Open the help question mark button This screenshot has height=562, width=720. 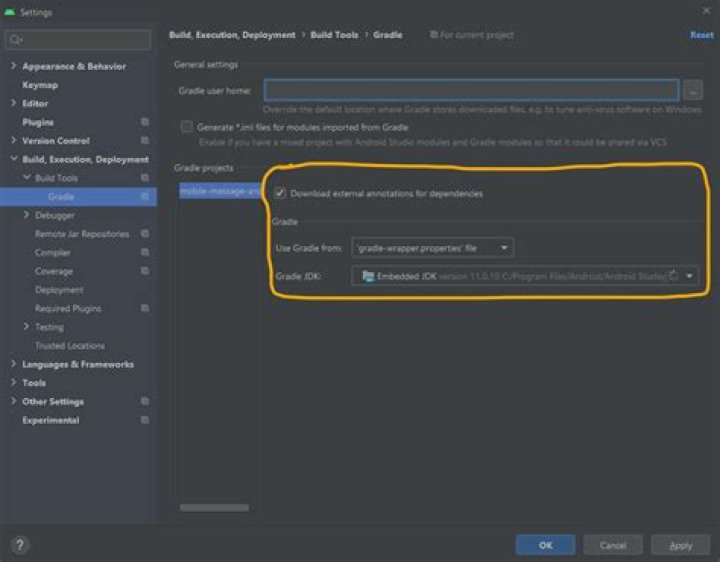[x=20, y=545]
